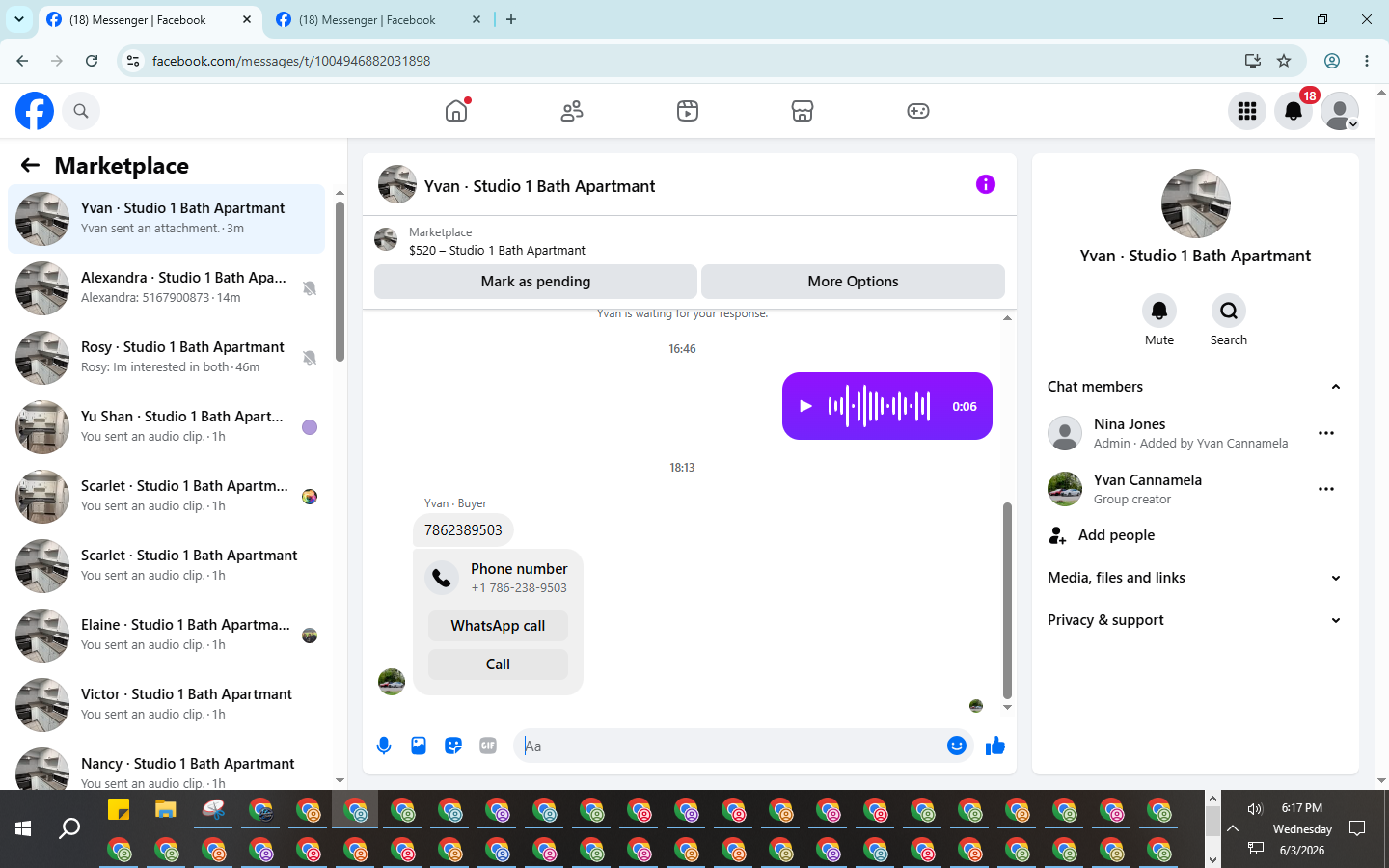
Task: Open the notifications bell with 18 badge
Action: pos(1294,111)
